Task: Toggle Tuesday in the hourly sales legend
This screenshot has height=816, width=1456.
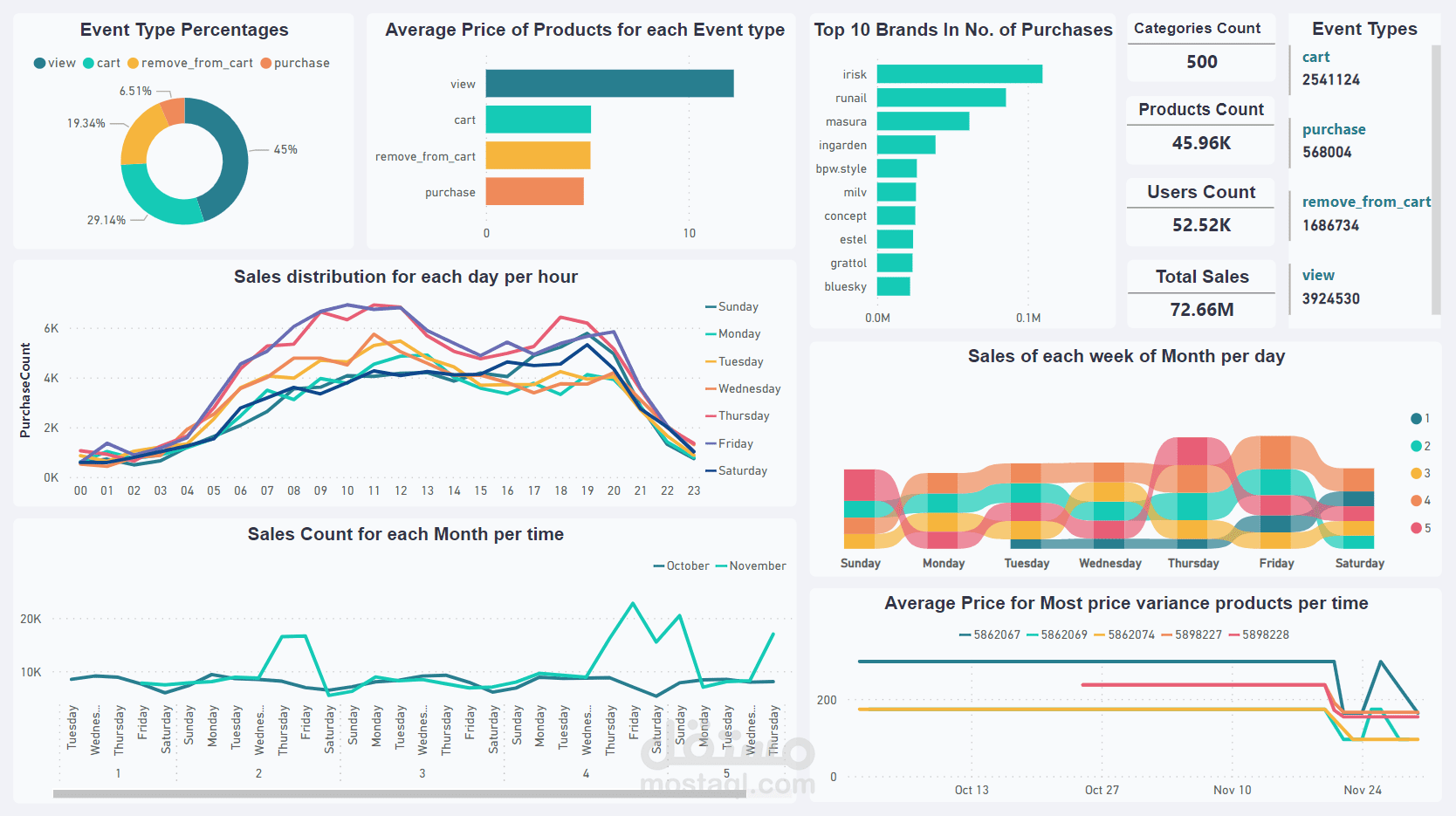Action: coord(734,361)
